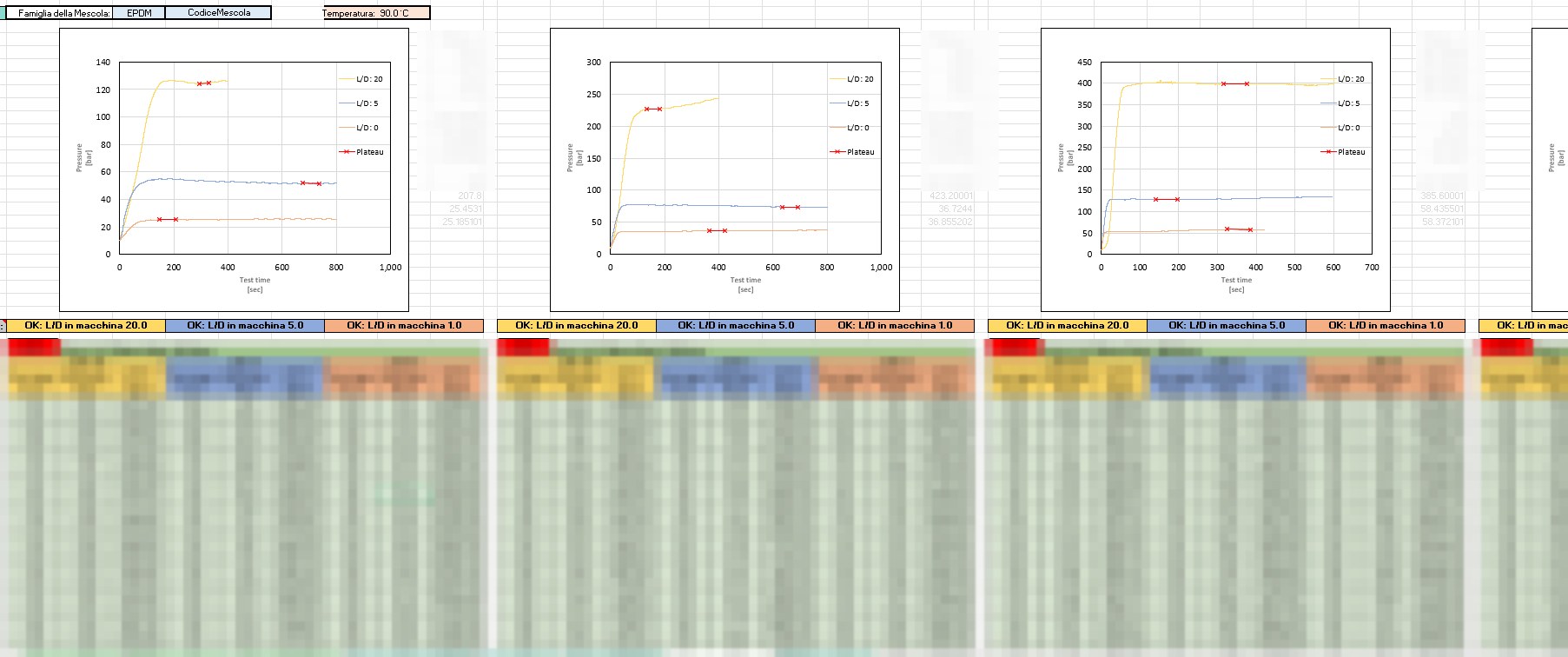Click the faded value 36.7244
Viewport: 1568px width, 657px height.
956,209
